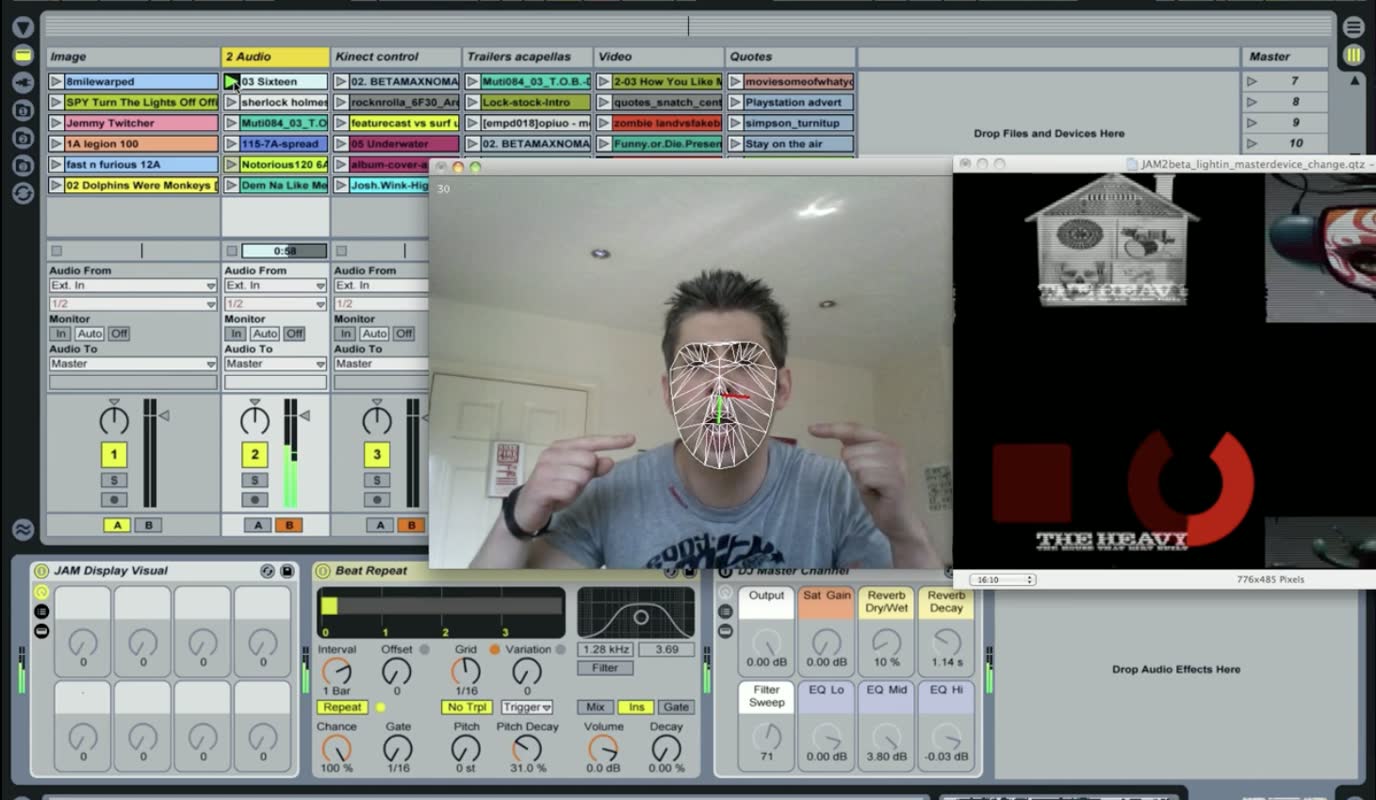Launch the 02 Dolphins Were Monkeys clip
This screenshot has height=800, width=1376.
56,185
